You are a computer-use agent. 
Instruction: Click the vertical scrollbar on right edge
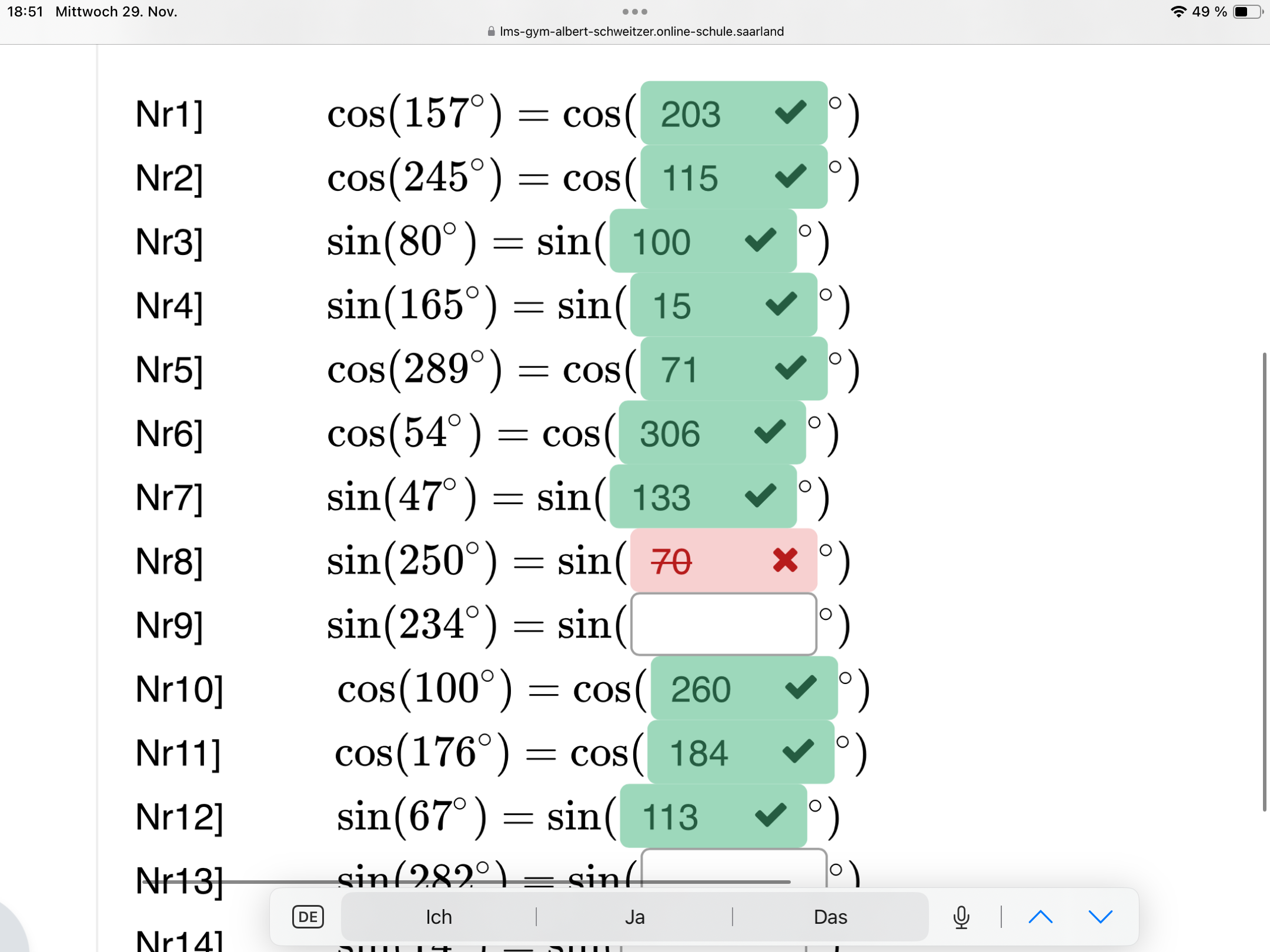1264,582
